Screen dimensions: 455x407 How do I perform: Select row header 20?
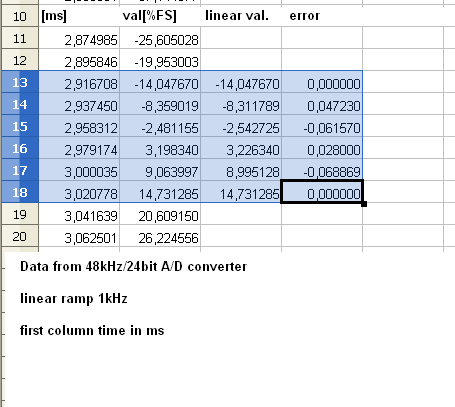click(20, 236)
